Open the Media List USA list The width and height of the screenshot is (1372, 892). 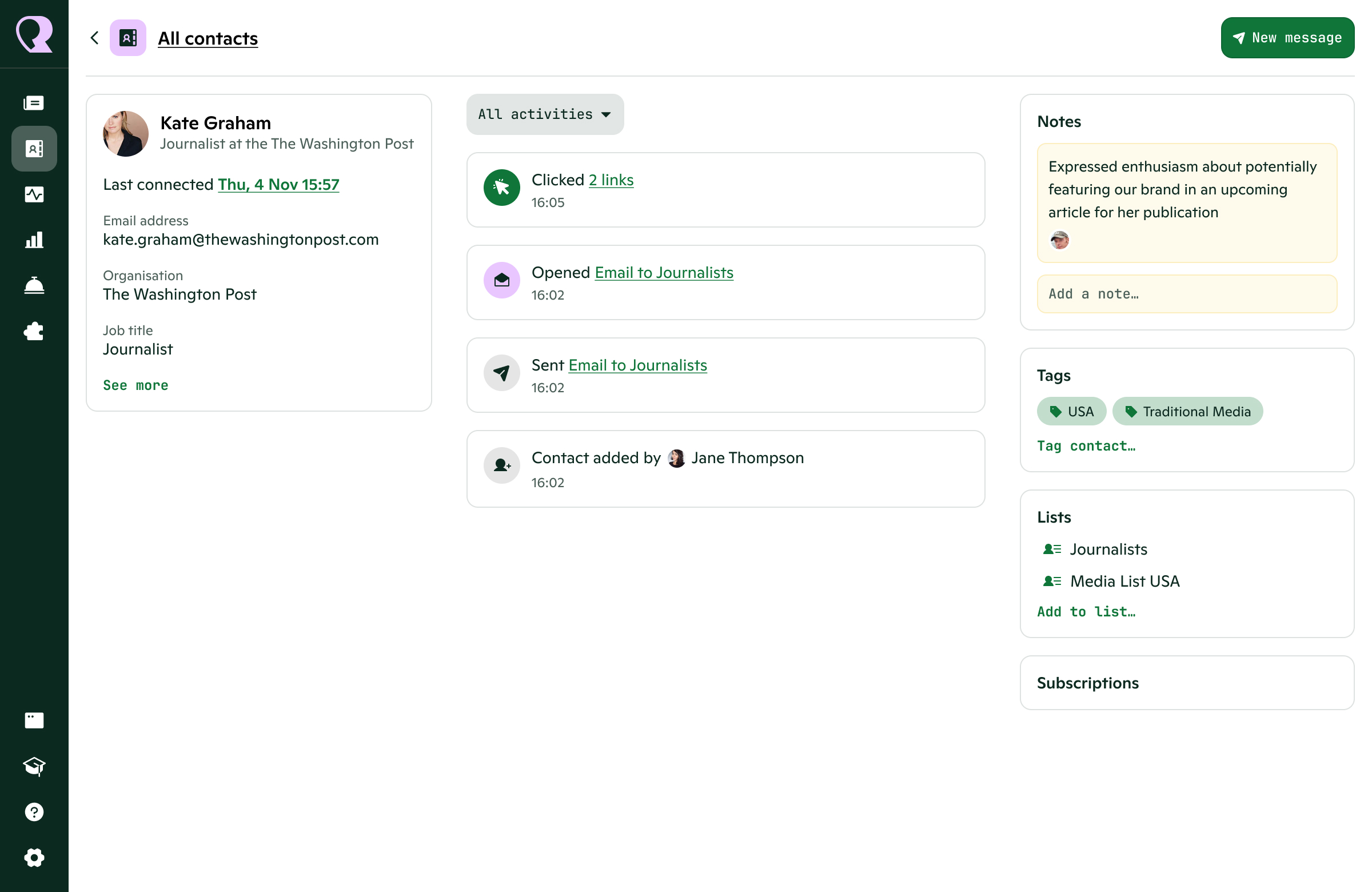tap(1124, 581)
